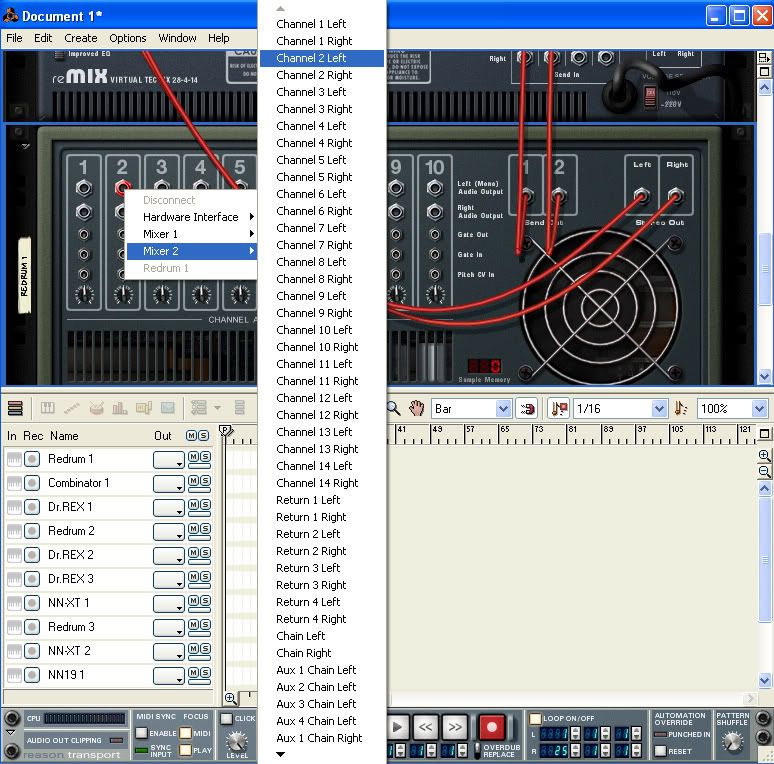774x764 pixels.
Task: Switch to arrange mode view icon
Action: [15, 408]
